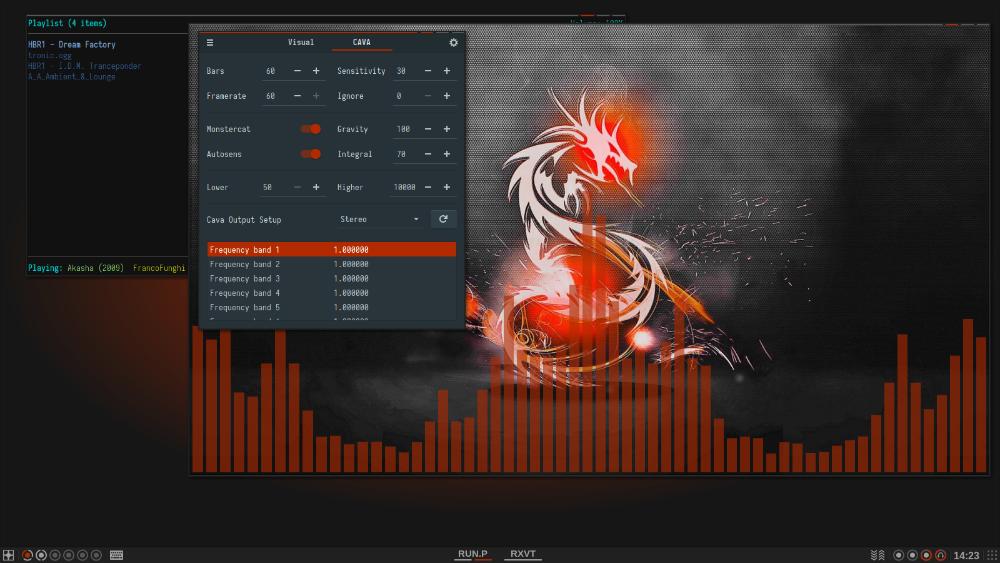
Task: Click the Ignore value field showing 0
Action: (406, 96)
